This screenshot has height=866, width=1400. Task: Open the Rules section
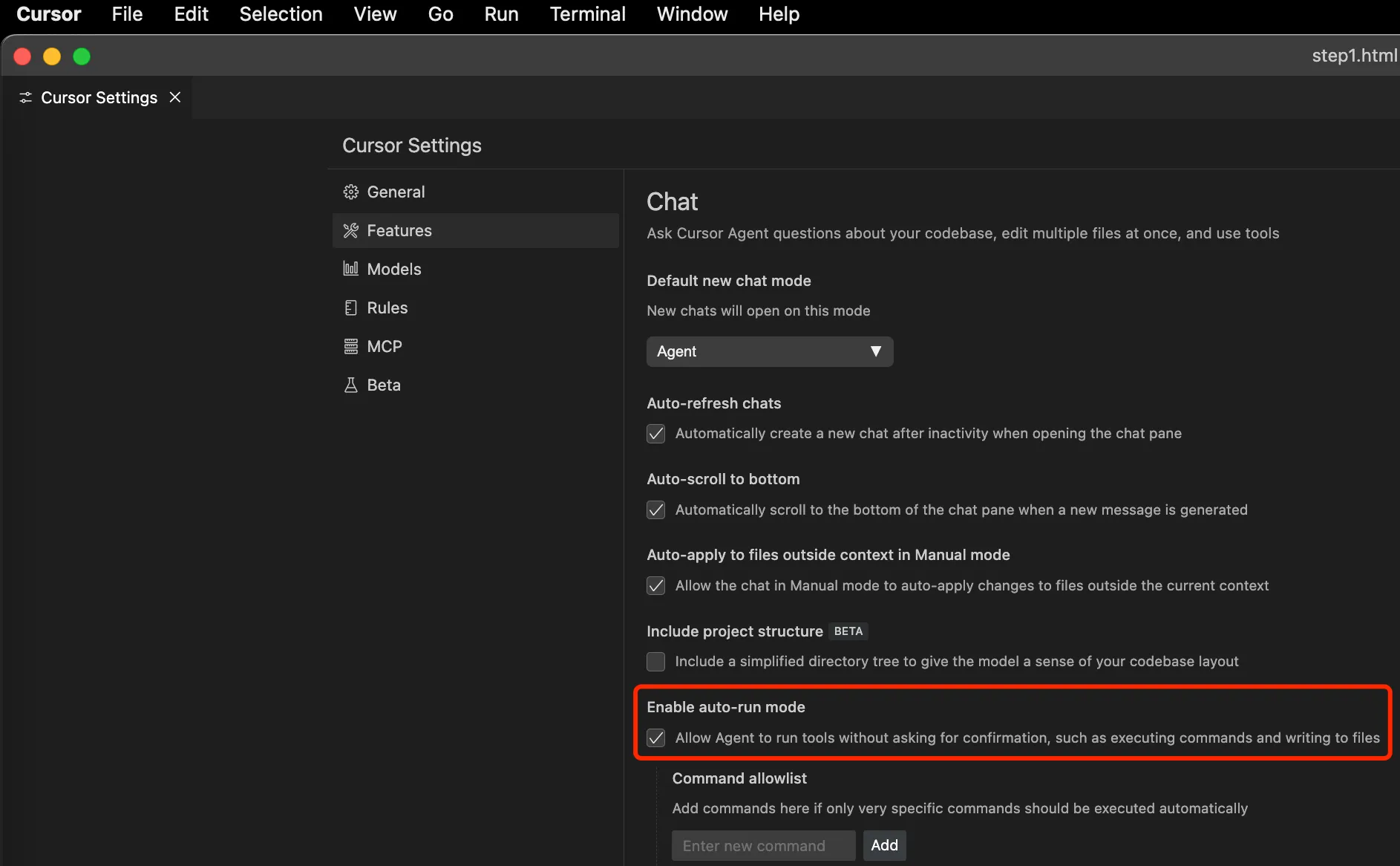(x=475, y=307)
